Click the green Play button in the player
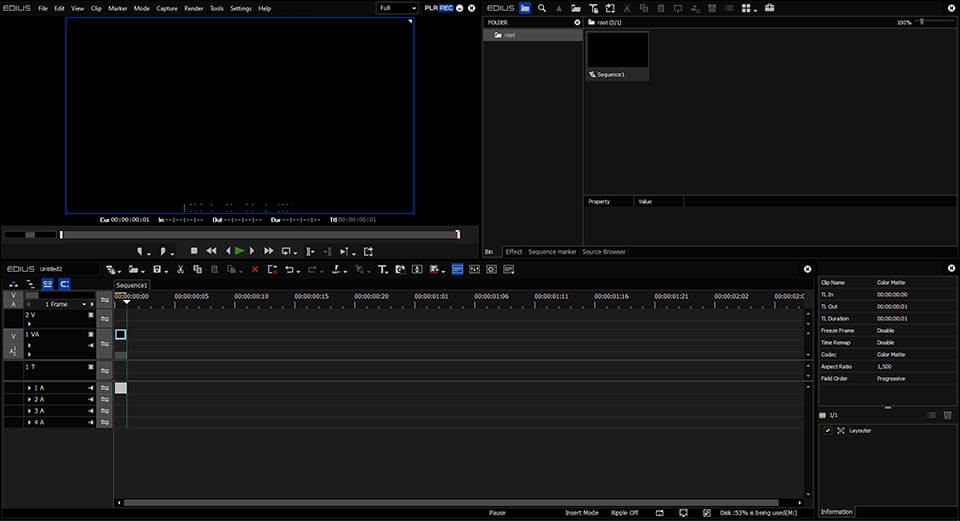 [x=239, y=251]
